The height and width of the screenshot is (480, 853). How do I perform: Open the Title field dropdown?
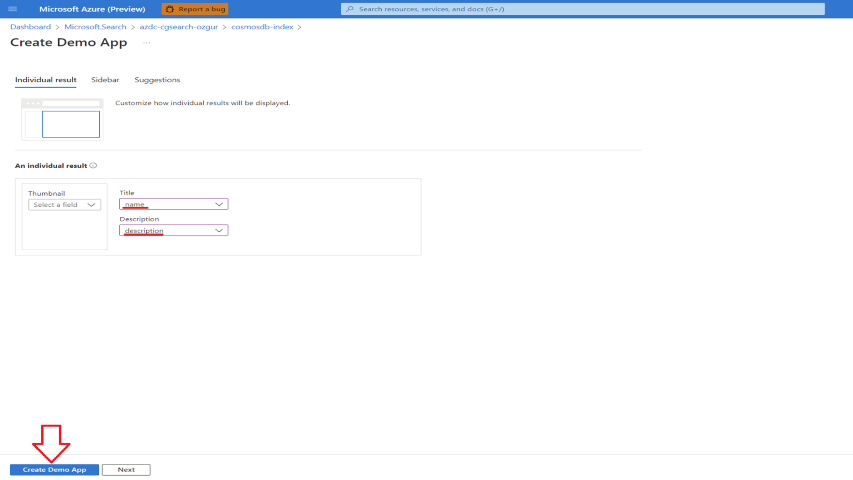click(x=174, y=204)
